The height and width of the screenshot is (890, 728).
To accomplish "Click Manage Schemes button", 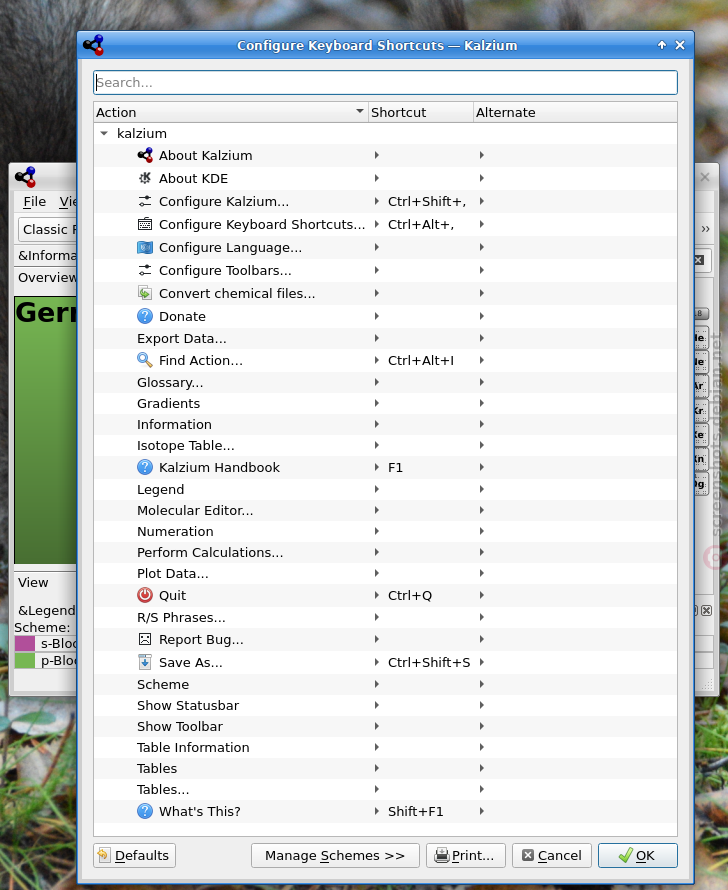I will click(335, 855).
